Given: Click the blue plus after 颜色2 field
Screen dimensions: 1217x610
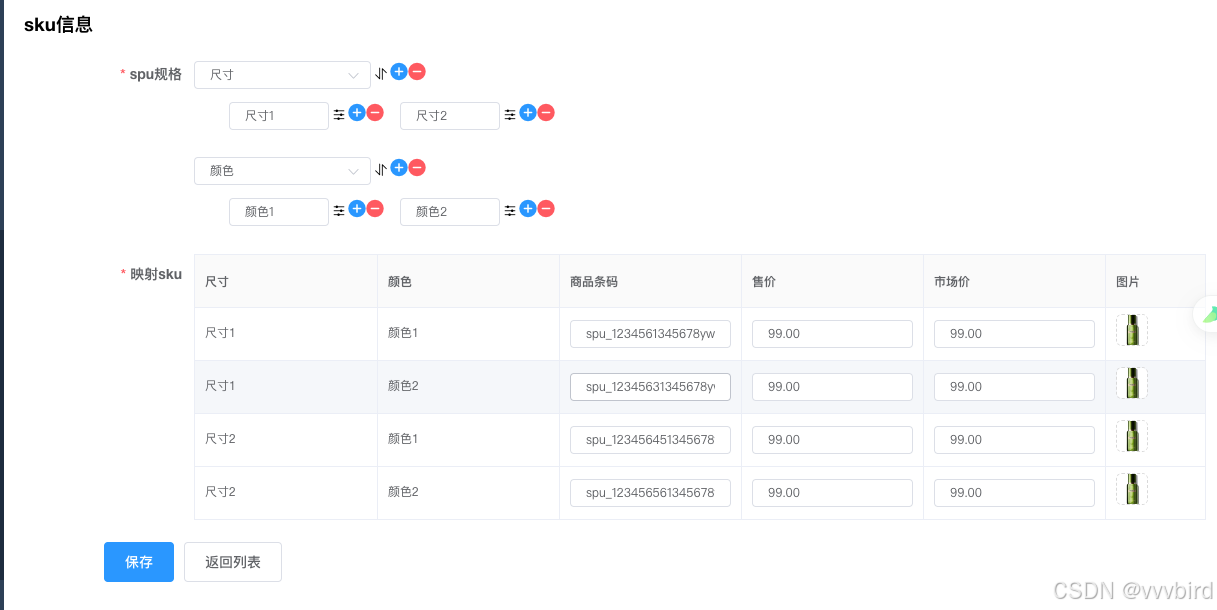Looking at the screenshot, I should pos(528,209).
